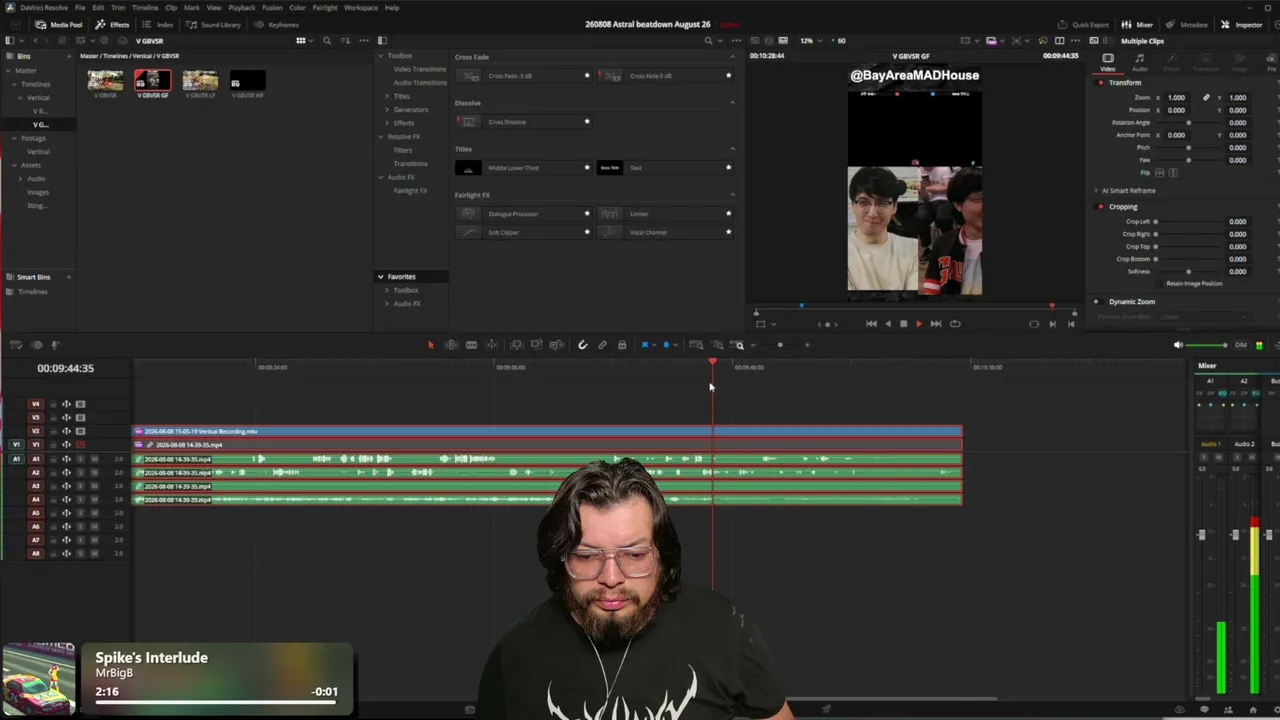Jump to last frame in viewer
The height and width of the screenshot is (720, 1280).
click(935, 324)
